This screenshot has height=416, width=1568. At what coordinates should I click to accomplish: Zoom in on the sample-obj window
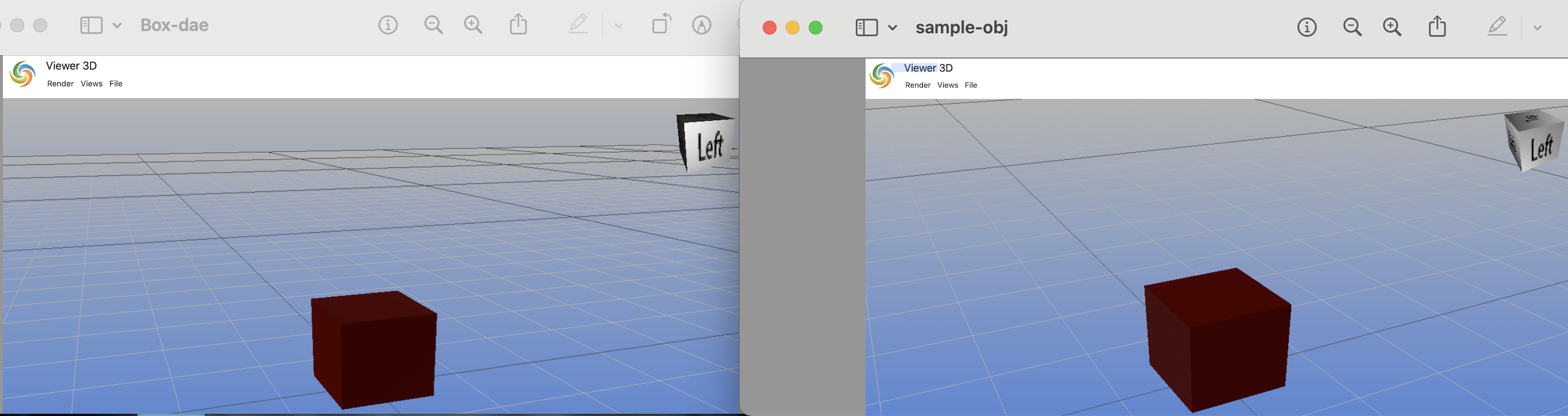pos(1392,28)
